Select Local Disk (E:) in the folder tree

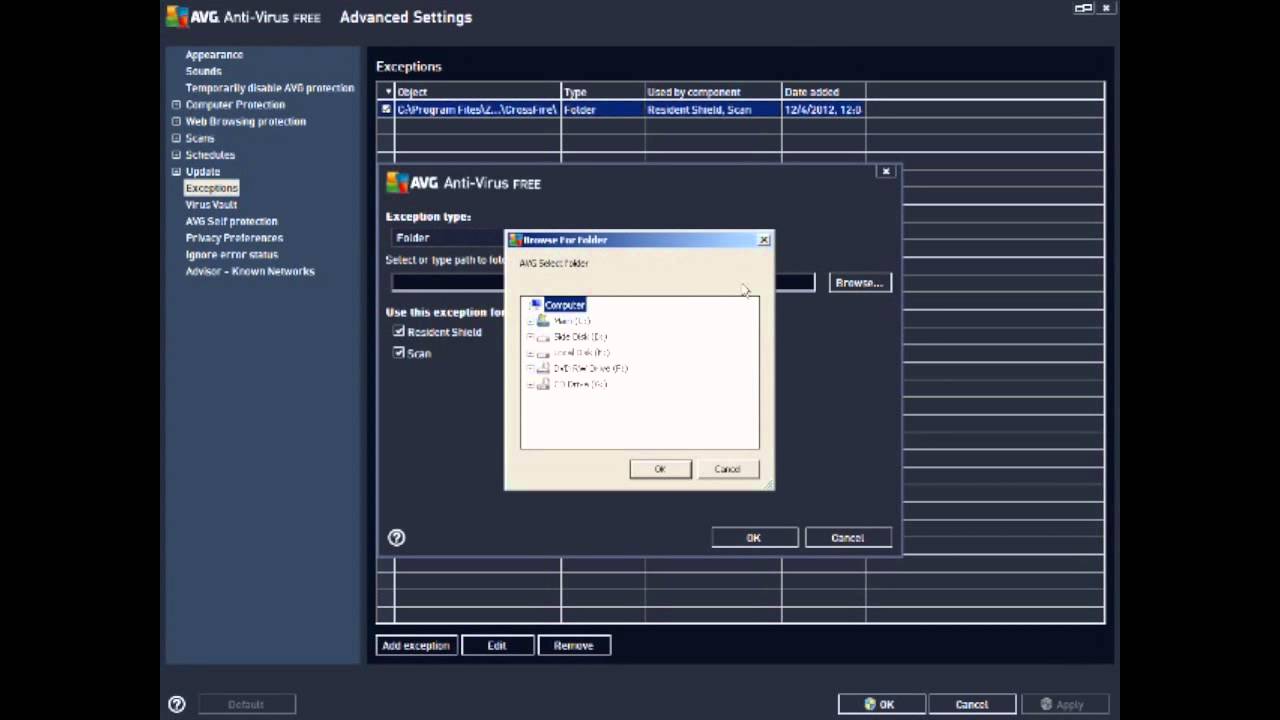click(x=581, y=353)
